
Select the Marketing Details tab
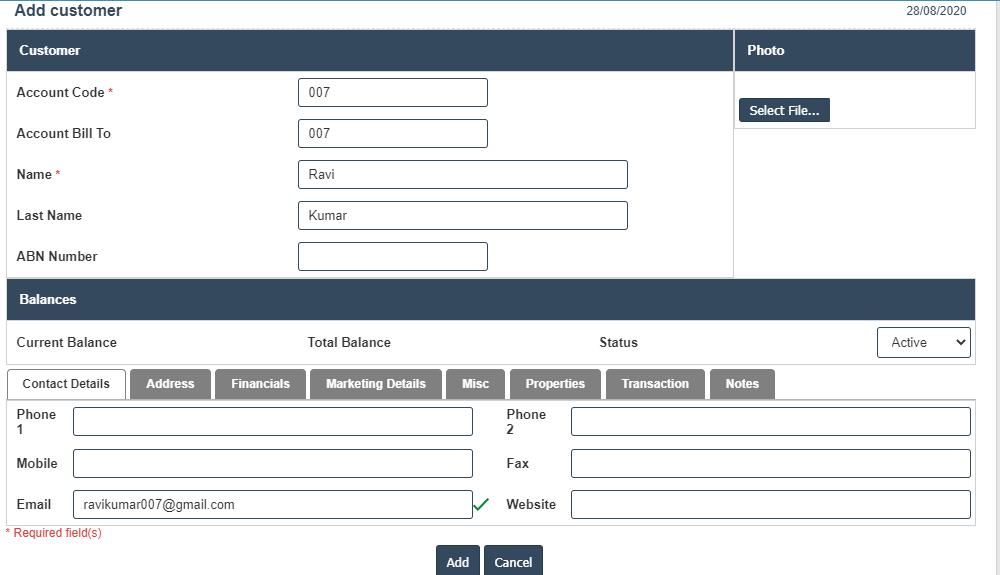tap(376, 384)
